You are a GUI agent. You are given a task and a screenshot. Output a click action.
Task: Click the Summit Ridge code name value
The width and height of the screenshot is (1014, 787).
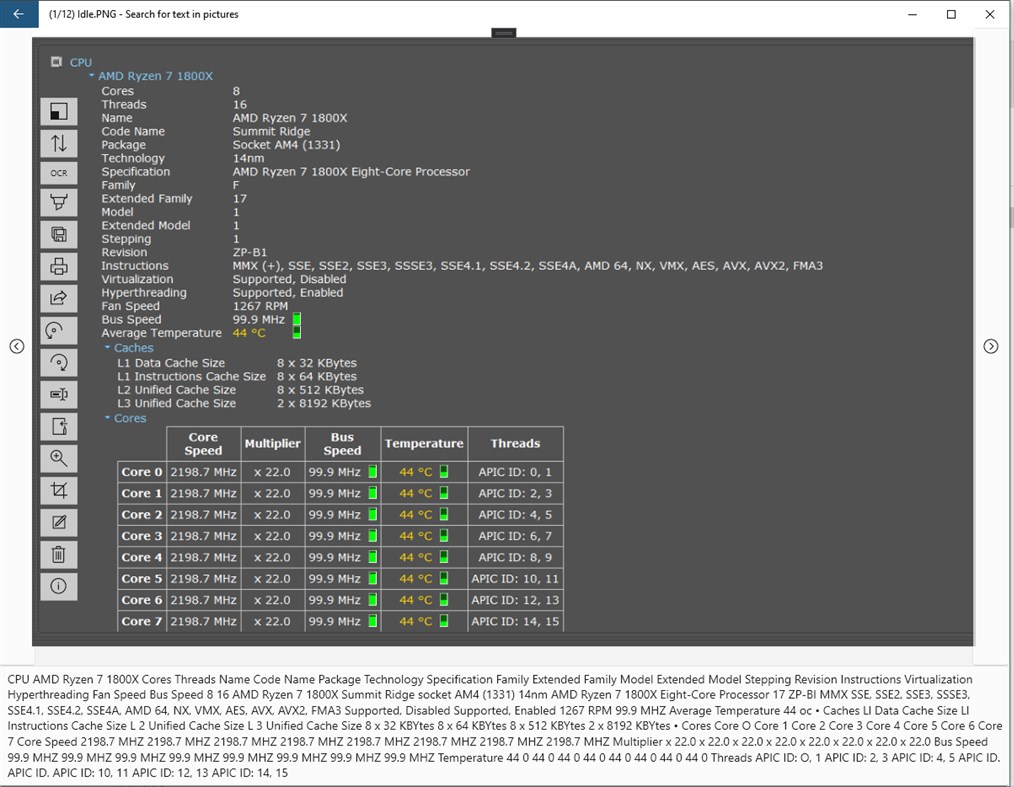coord(272,131)
